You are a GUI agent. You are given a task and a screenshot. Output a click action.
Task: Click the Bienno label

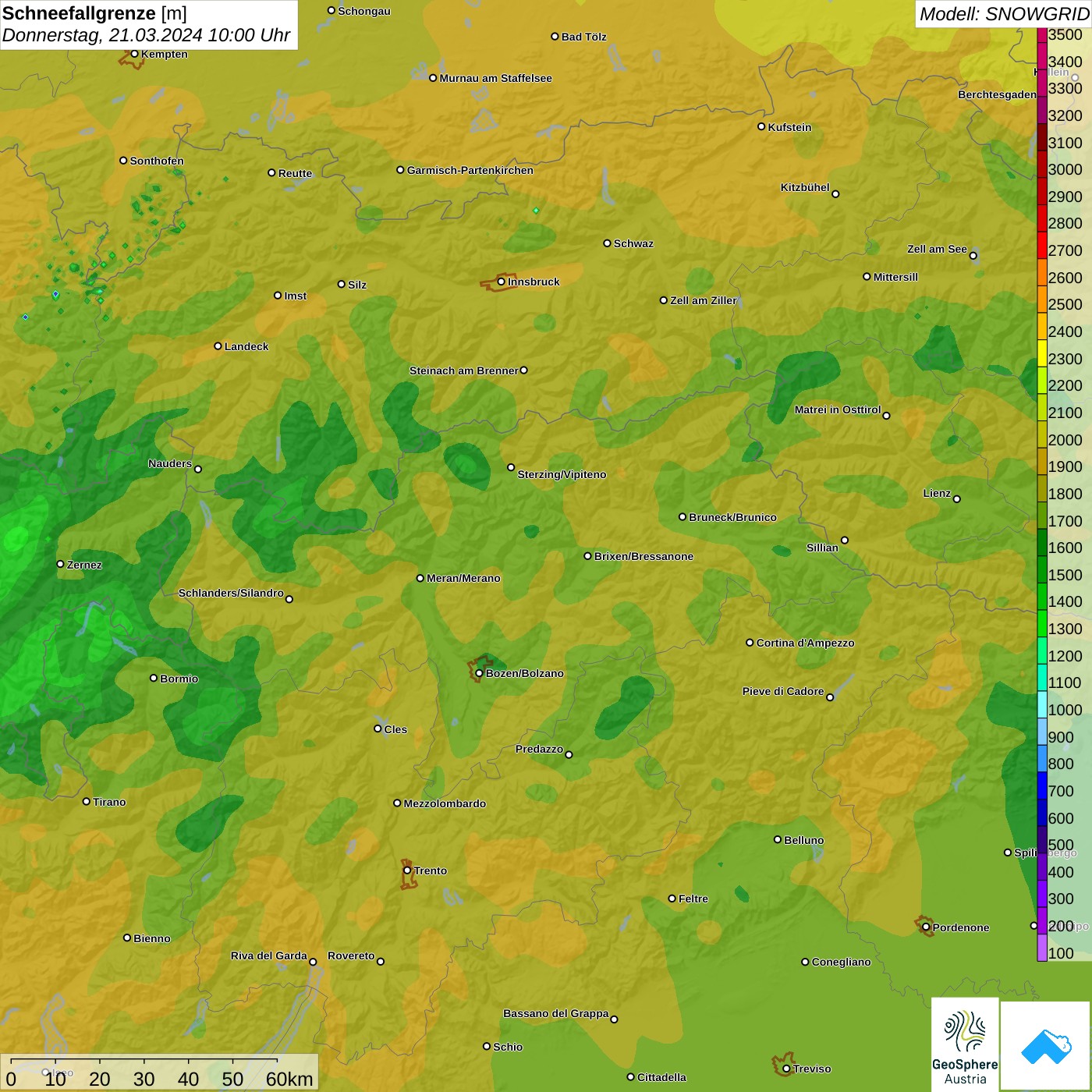pyautogui.click(x=151, y=938)
